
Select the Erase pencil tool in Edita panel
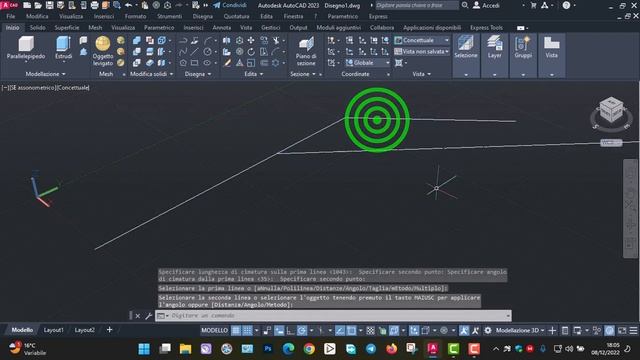227,63
